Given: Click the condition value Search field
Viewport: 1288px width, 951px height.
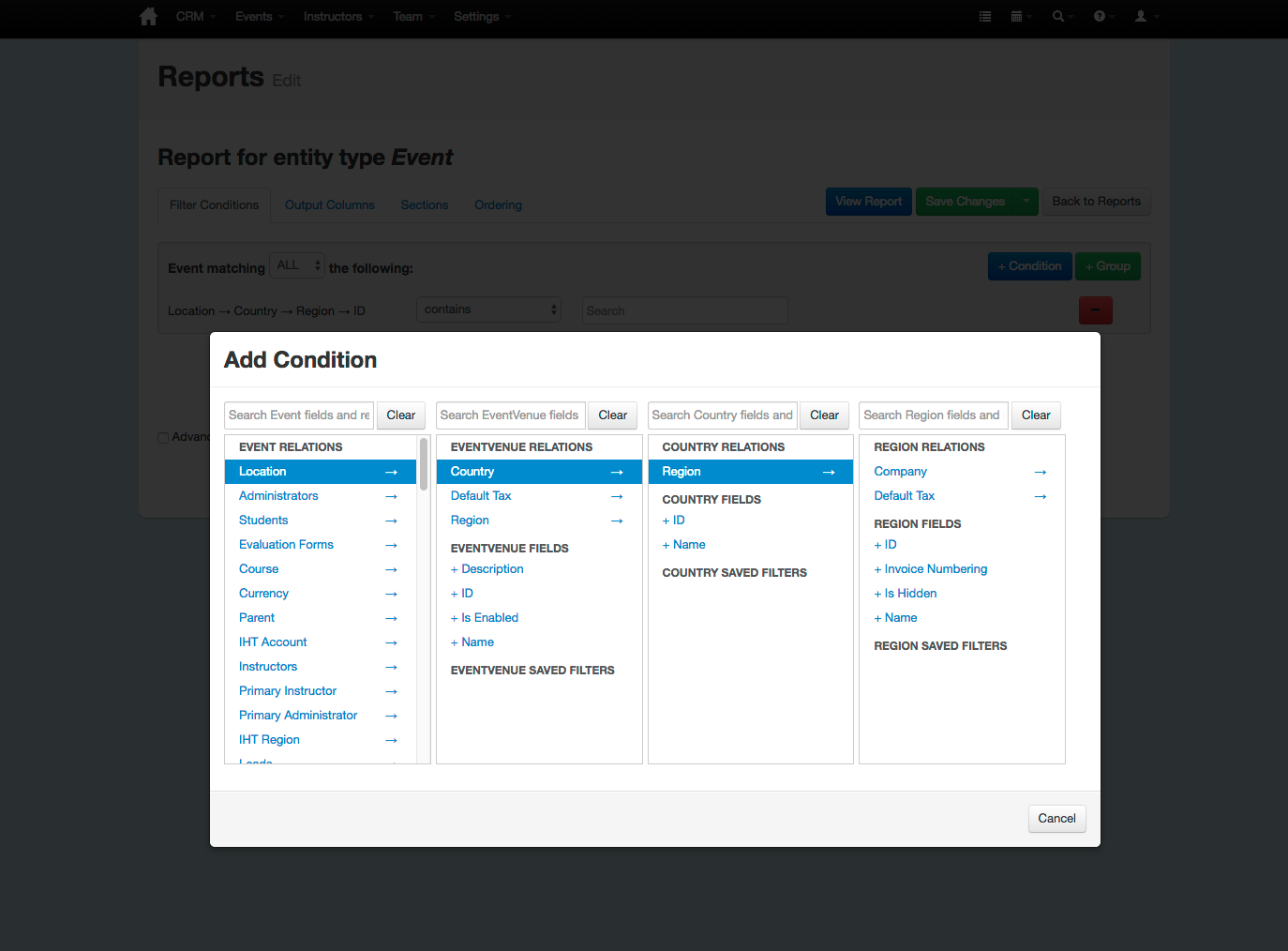Looking at the screenshot, I should 685,310.
